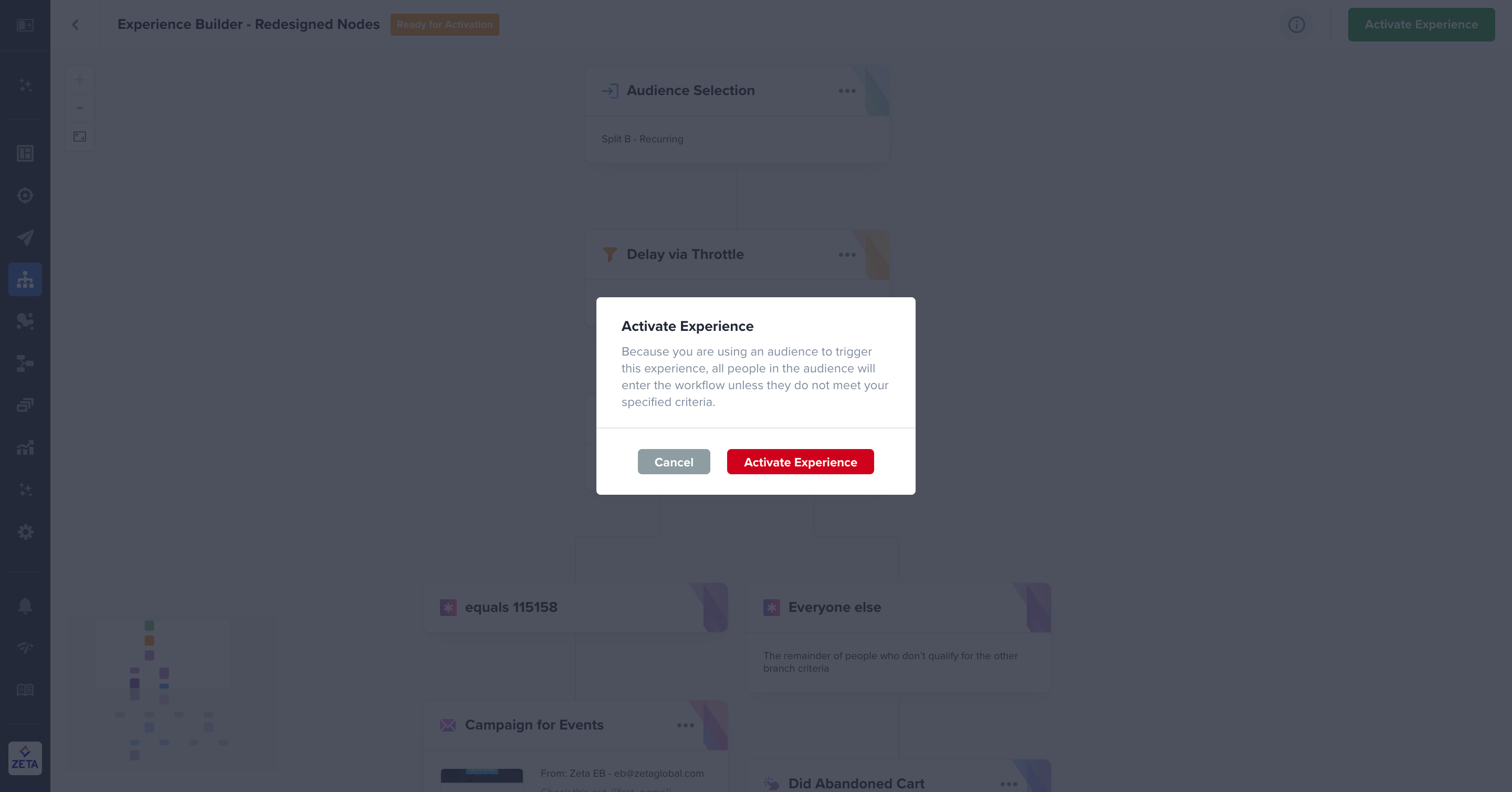This screenshot has height=792, width=1512.
Task: Open Audience Selection node options menu
Action: pyautogui.click(x=847, y=91)
